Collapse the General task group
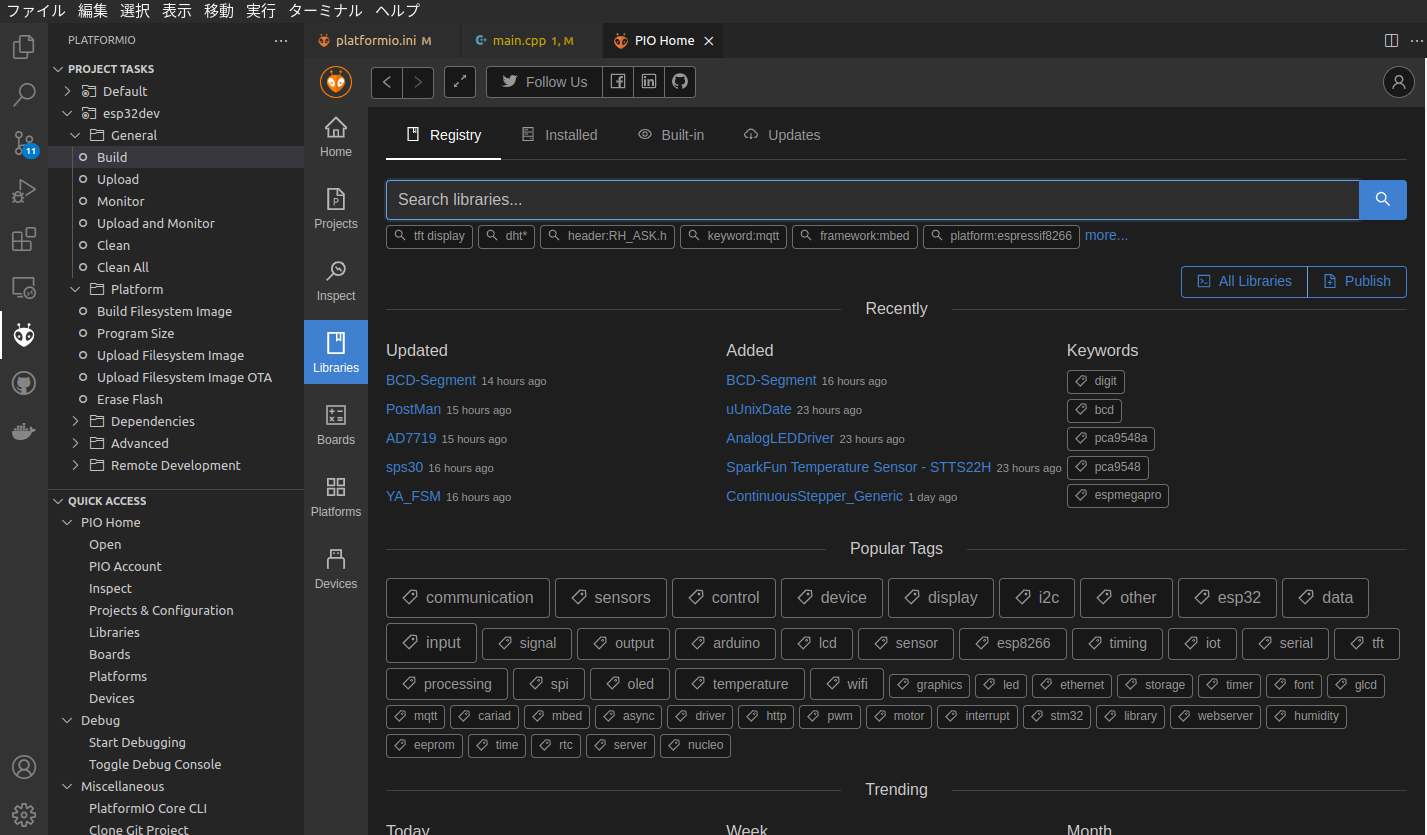 (75, 135)
